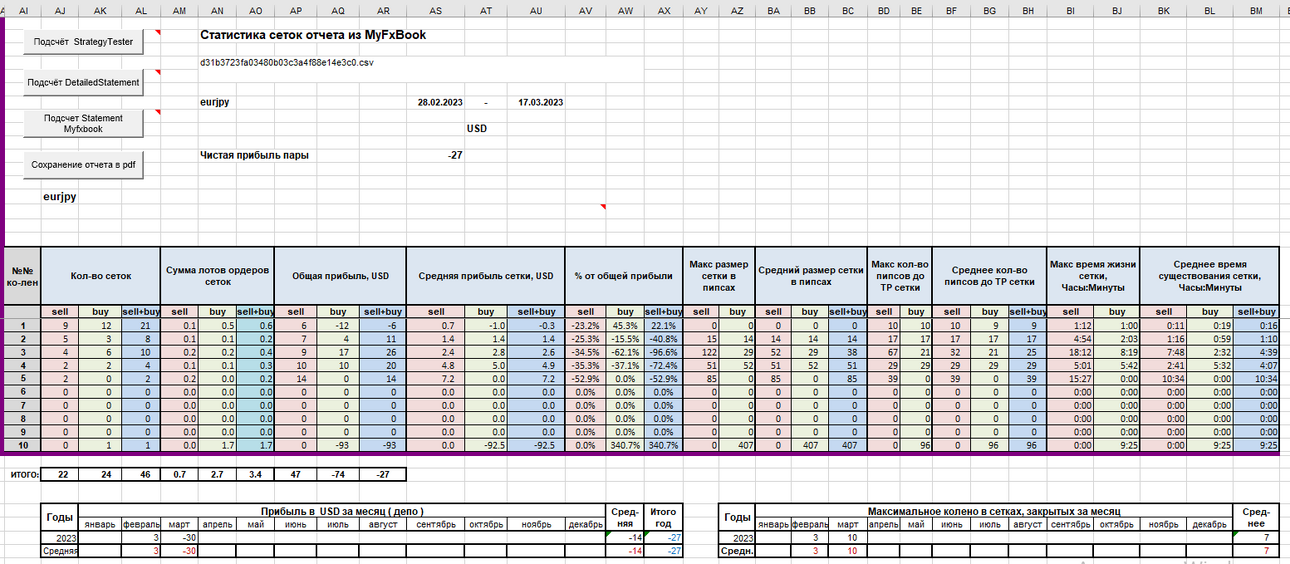Image resolution: width=1290 pixels, height=564 pixels.
Task: Select the октябрь header in the Максимальное колено table
Action: [x=1117, y=524]
